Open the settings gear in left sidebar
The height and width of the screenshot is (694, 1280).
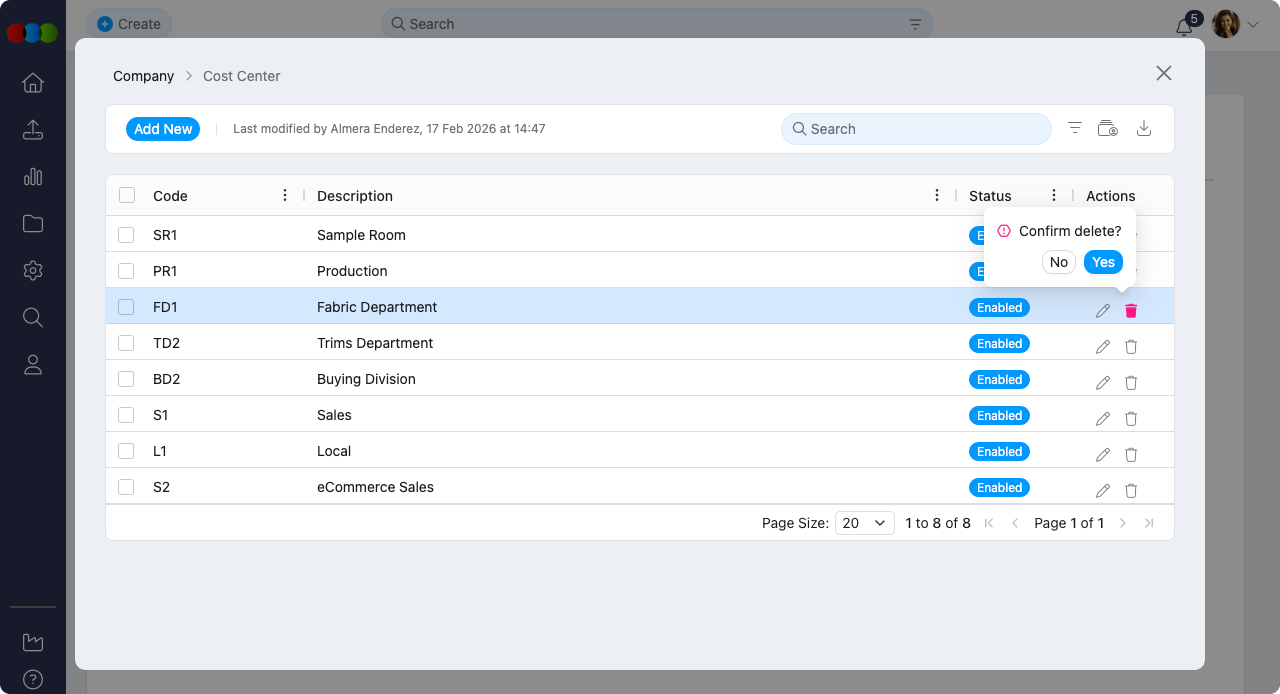click(x=33, y=271)
